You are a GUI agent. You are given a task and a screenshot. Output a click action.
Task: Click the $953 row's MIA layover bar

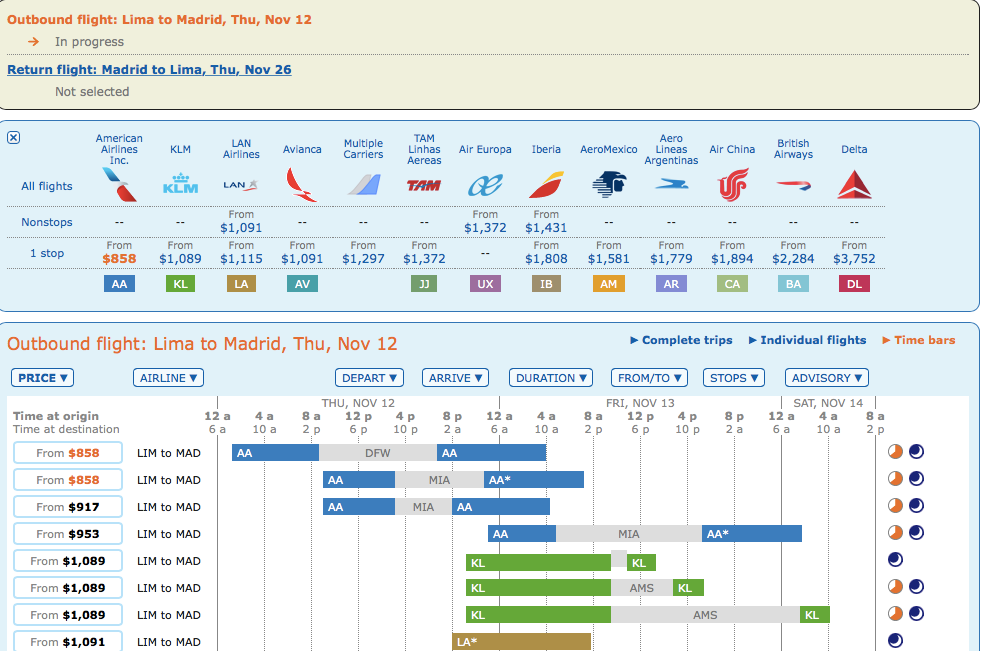(x=629, y=533)
